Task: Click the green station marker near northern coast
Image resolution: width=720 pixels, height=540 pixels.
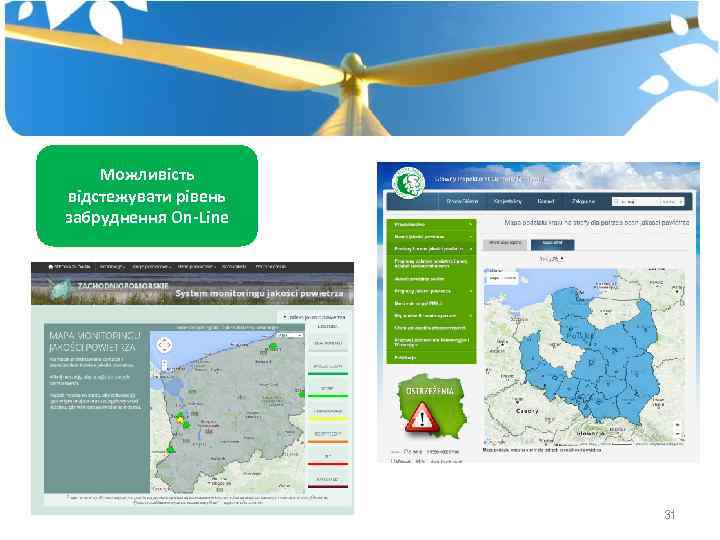Action: (274, 347)
